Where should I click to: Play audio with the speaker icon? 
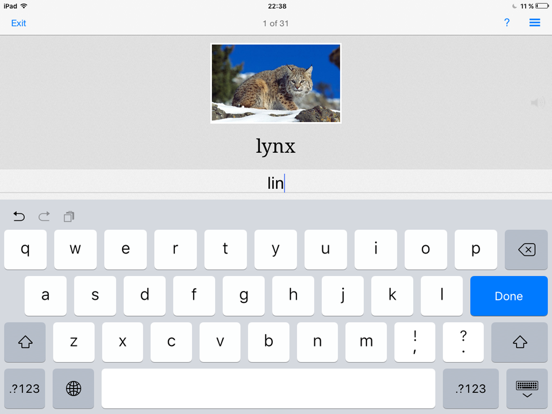(538, 103)
